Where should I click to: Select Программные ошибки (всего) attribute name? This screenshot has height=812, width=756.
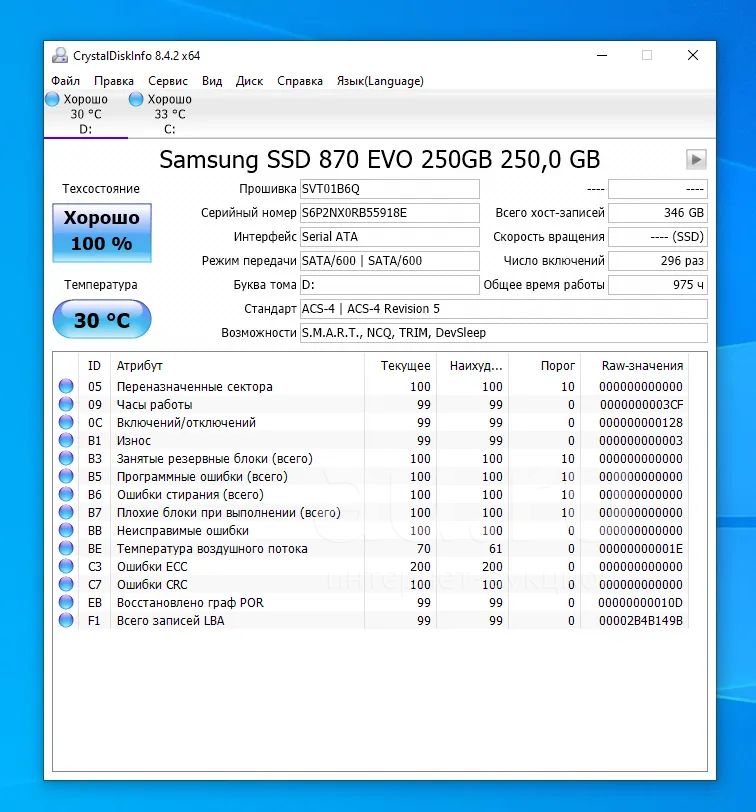[202, 476]
